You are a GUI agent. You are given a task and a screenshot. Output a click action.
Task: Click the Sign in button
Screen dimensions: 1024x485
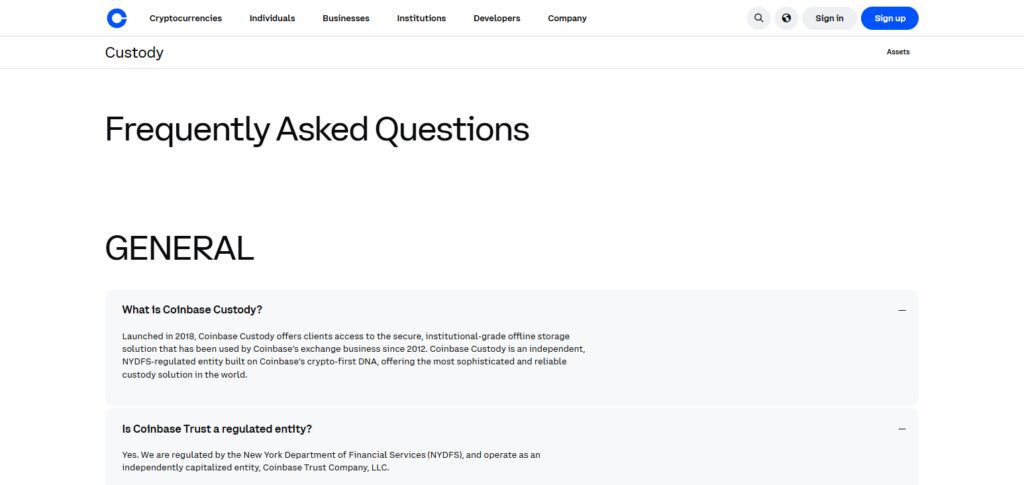(829, 18)
